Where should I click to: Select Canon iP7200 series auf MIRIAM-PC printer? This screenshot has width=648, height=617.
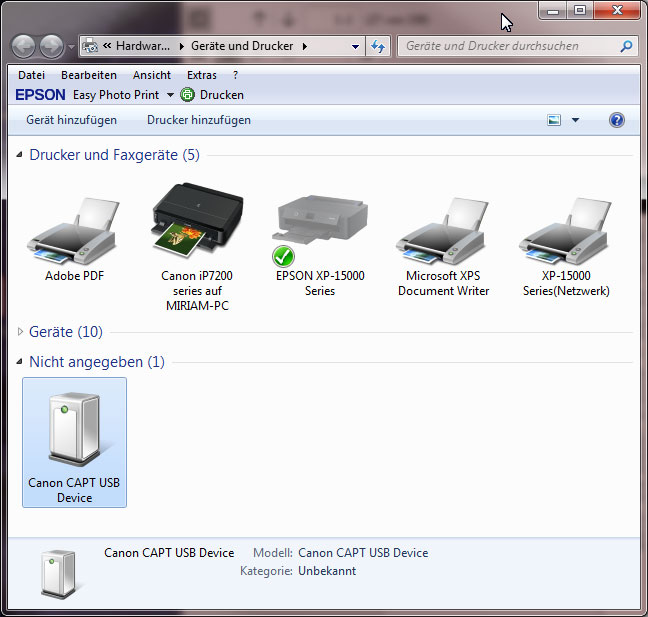[198, 221]
